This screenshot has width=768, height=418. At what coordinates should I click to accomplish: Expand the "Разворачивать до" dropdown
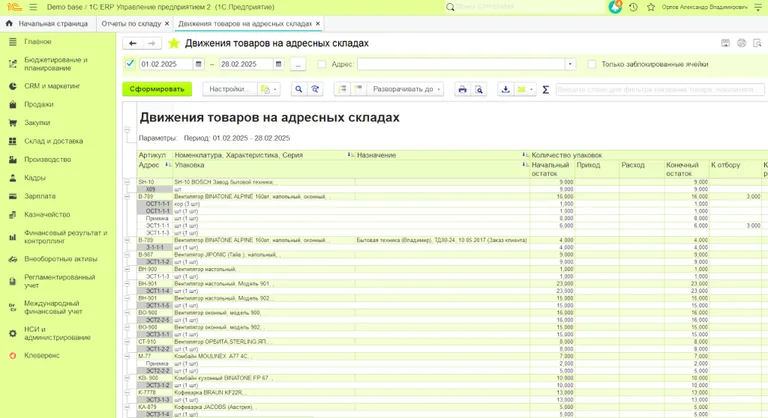[405, 89]
